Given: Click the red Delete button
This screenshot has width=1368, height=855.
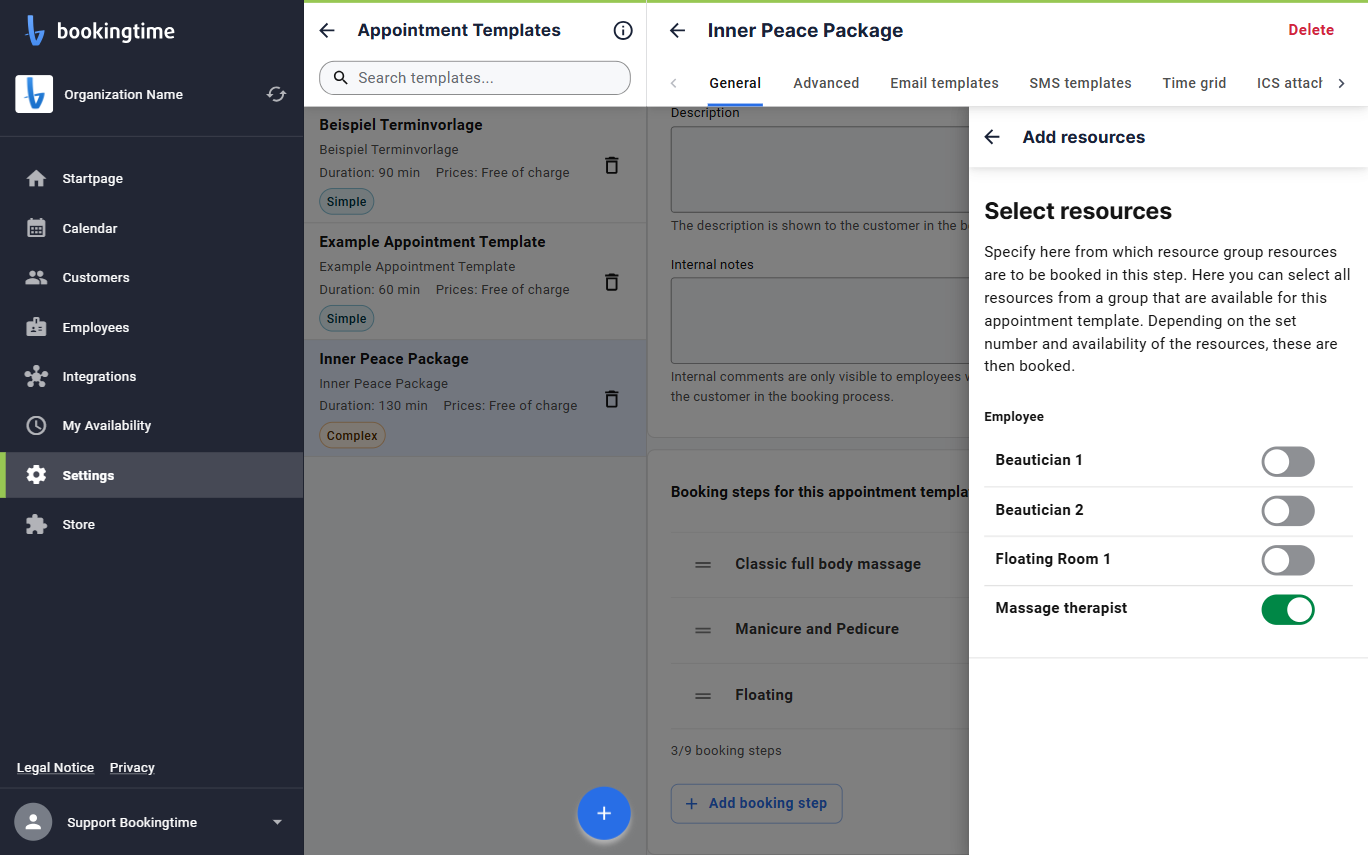Looking at the screenshot, I should click(x=1311, y=30).
